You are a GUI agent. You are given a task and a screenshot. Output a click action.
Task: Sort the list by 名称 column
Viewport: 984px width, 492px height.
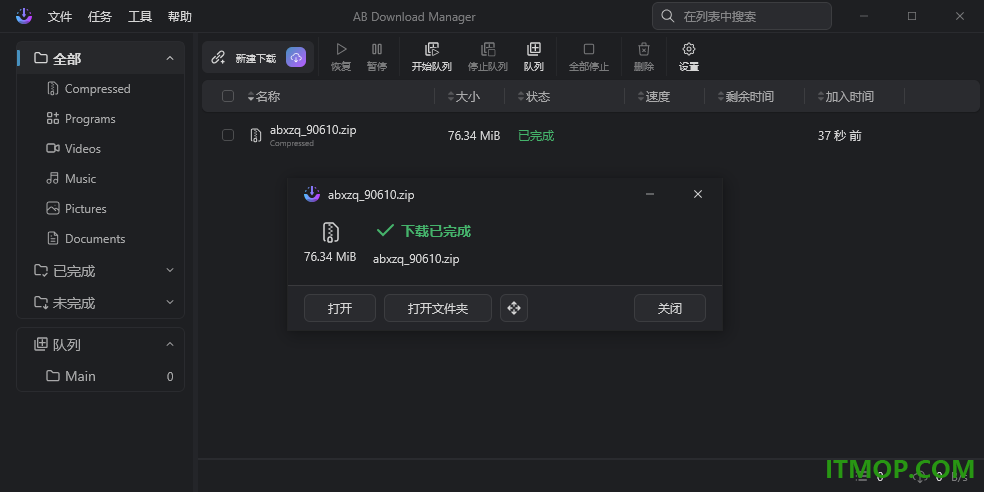(x=264, y=97)
